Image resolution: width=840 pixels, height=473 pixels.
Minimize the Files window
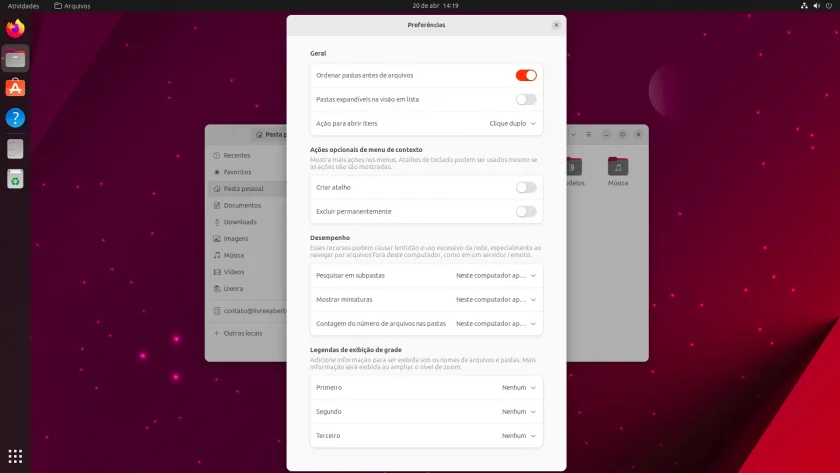(x=606, y=135)
